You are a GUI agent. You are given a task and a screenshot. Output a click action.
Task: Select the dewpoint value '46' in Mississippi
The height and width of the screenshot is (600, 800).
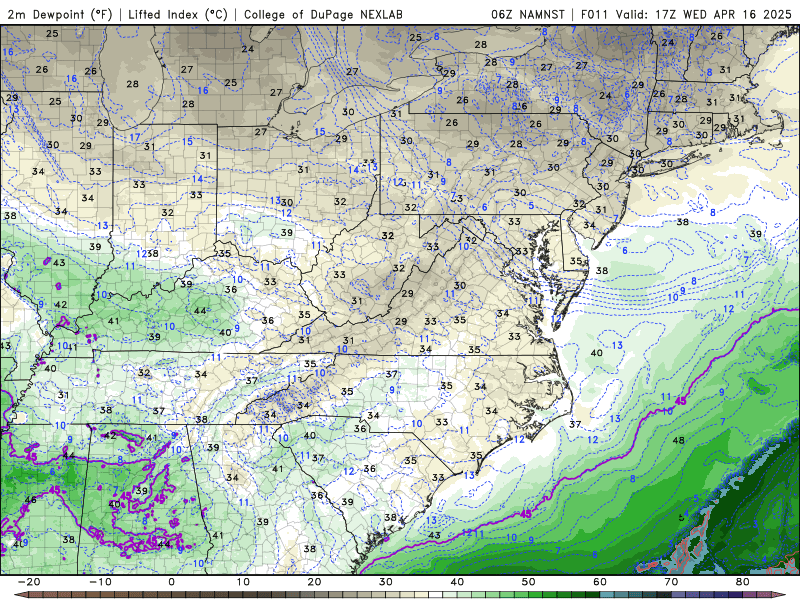pos(31,500)
